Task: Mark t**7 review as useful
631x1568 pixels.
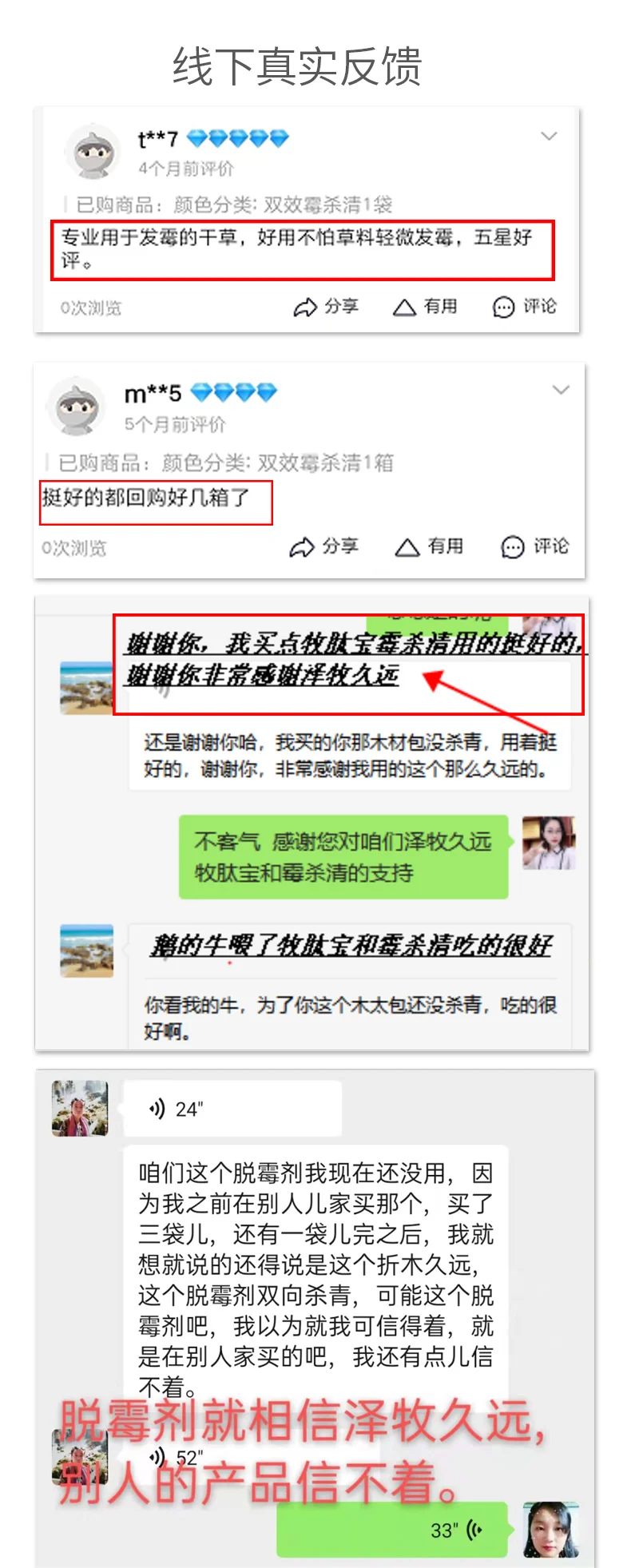Action: tap(424, 307)
